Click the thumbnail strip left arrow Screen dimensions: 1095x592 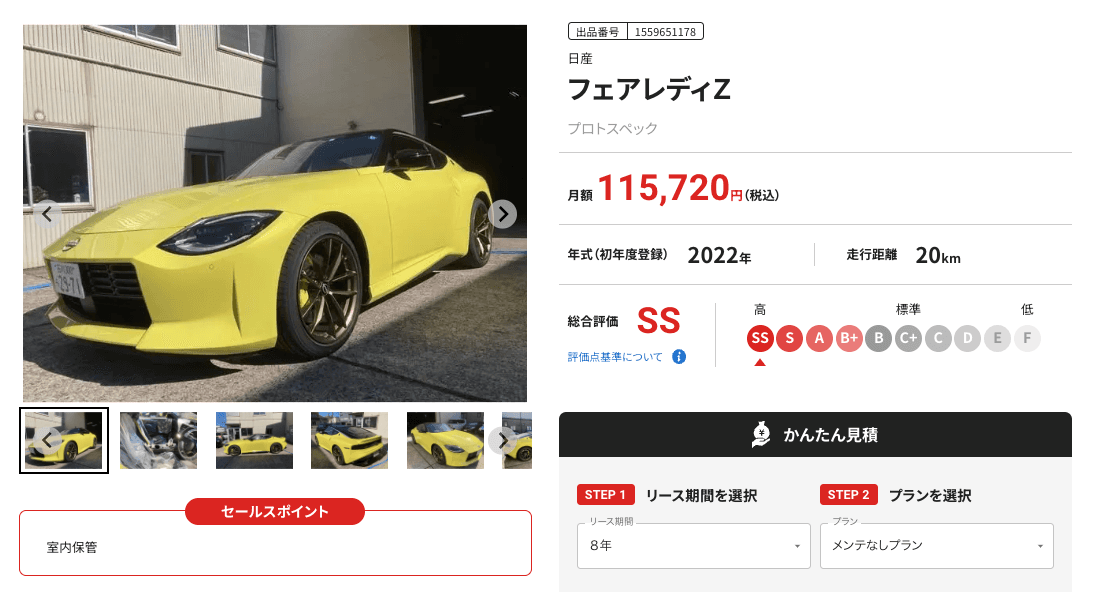(x=47, y=440)
